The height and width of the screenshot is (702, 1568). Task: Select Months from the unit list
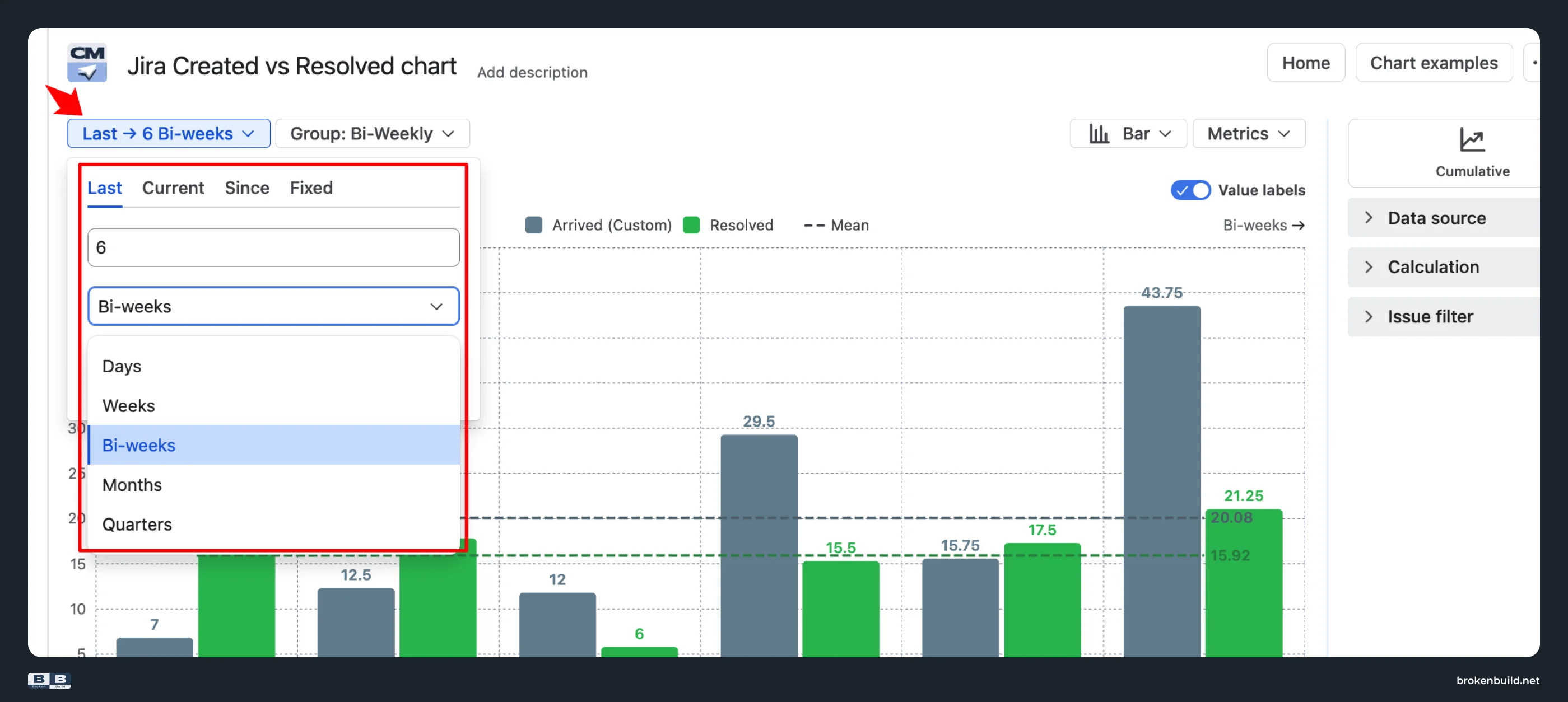pyautogui.click(x=274, y=485)
